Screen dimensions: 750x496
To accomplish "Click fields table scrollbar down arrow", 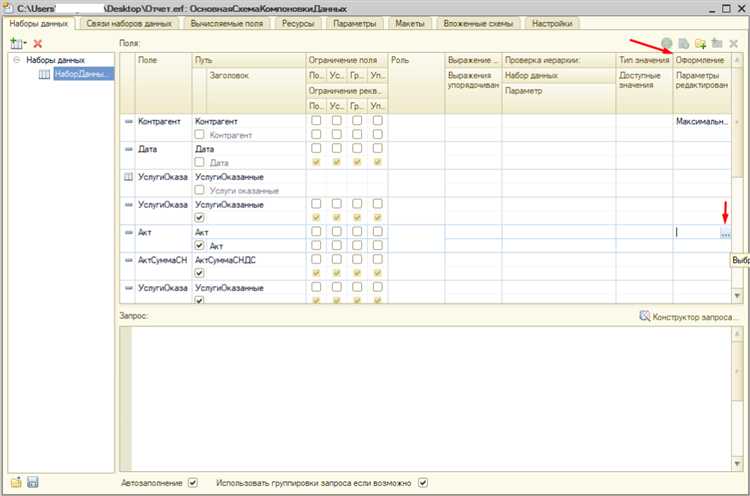I will click(737, 296).
